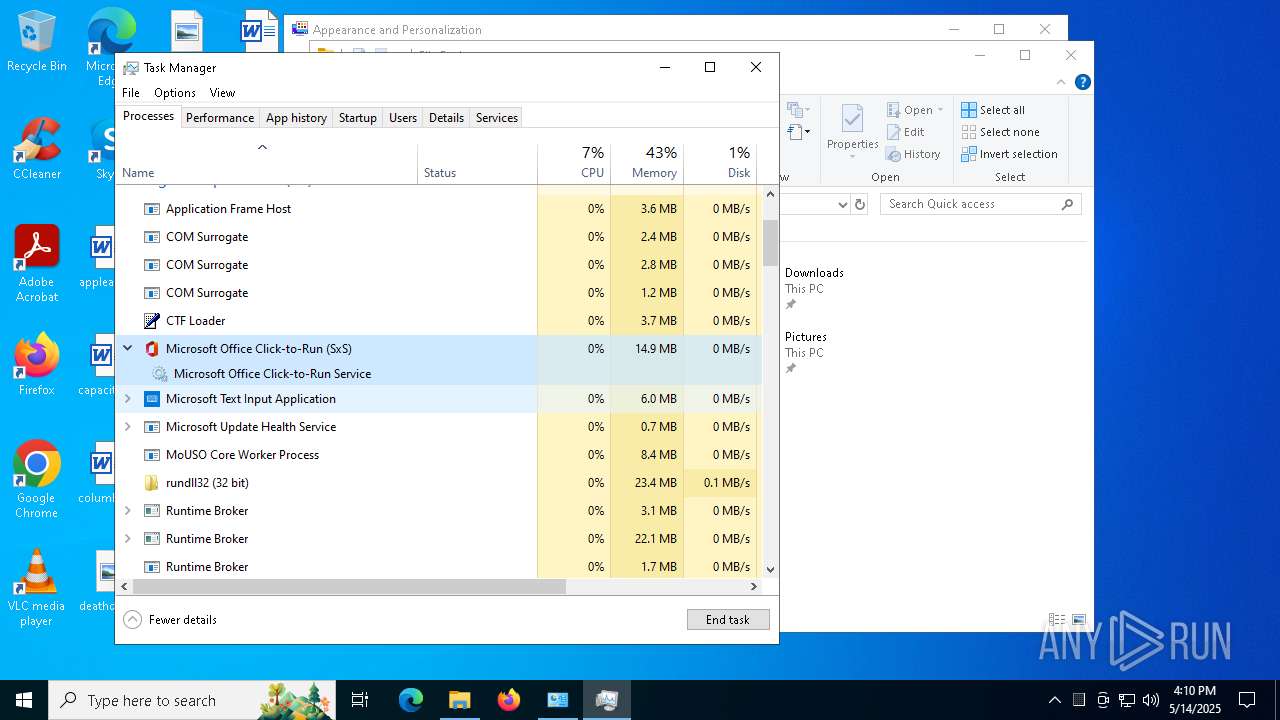The image size is (1280, 720).
Task: Click Explorer help question mark icon
Action: pos(1082,82)
